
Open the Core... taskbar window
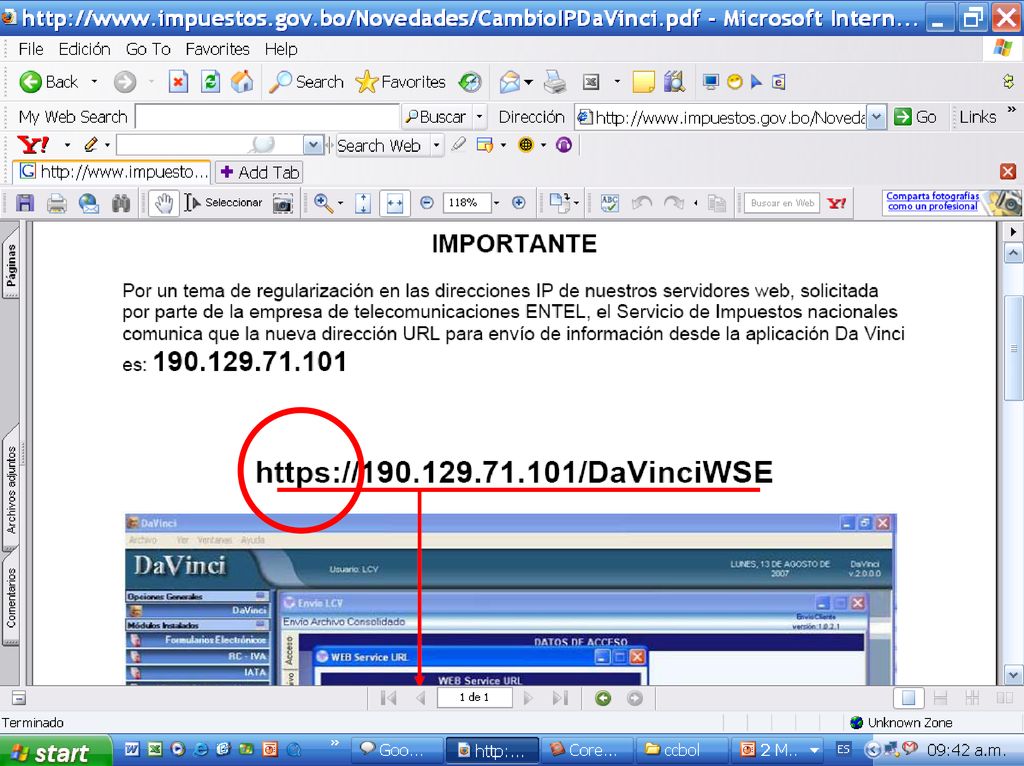[586, 750]
